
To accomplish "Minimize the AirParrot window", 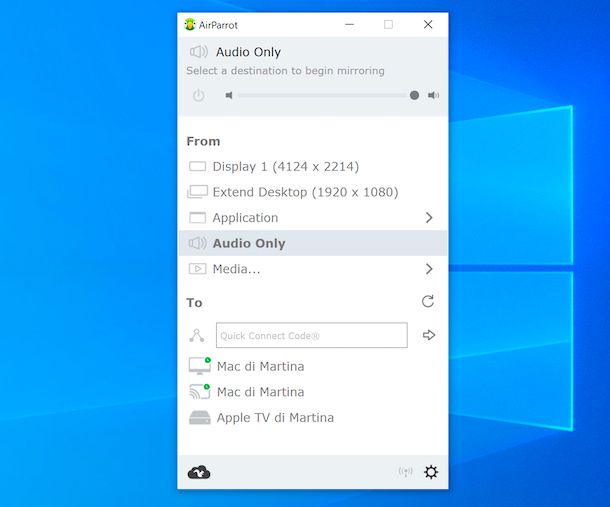I will click(x=349, y=25).
